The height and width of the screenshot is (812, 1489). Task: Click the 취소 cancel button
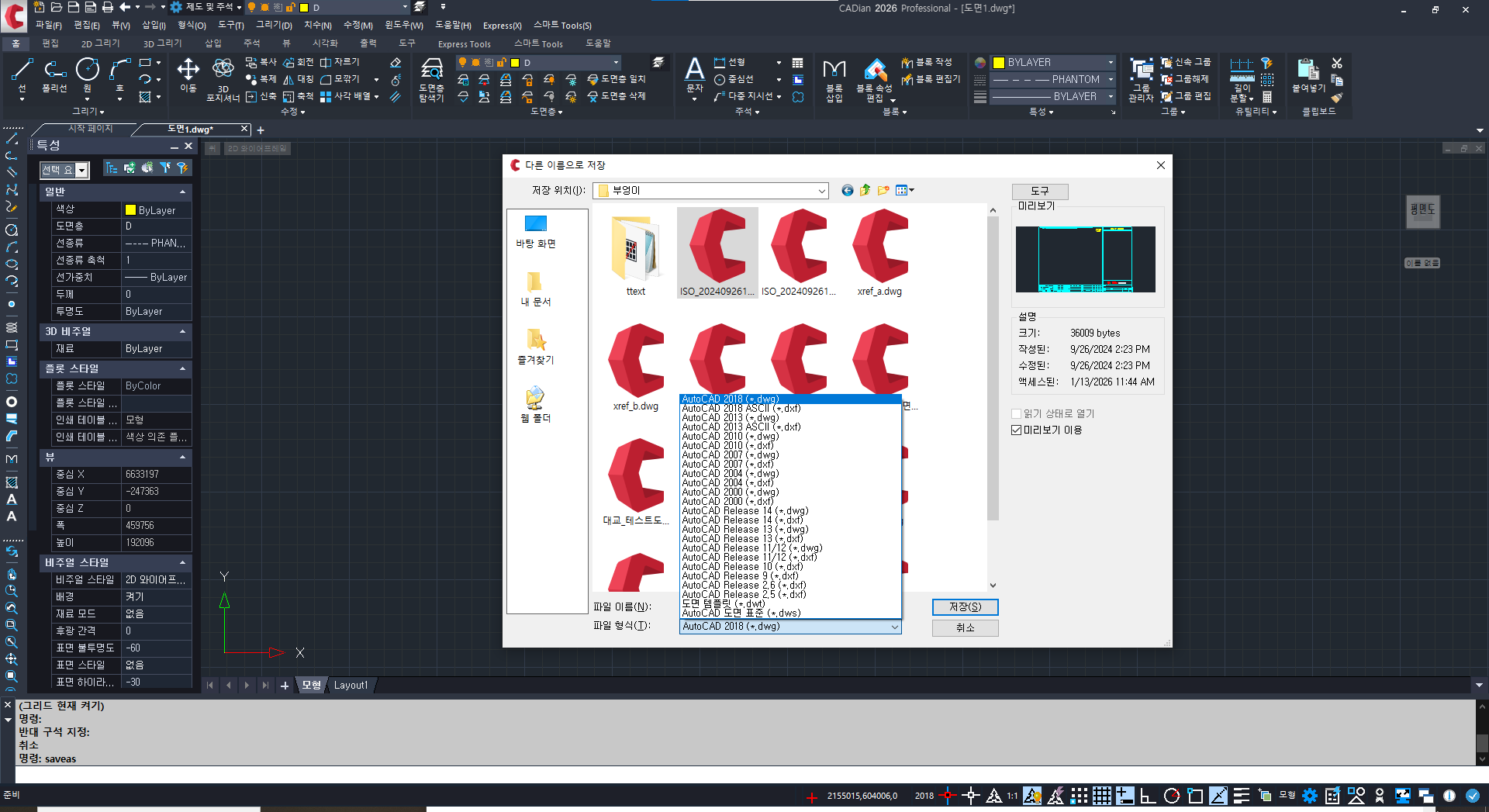click(x=965, y=627)
